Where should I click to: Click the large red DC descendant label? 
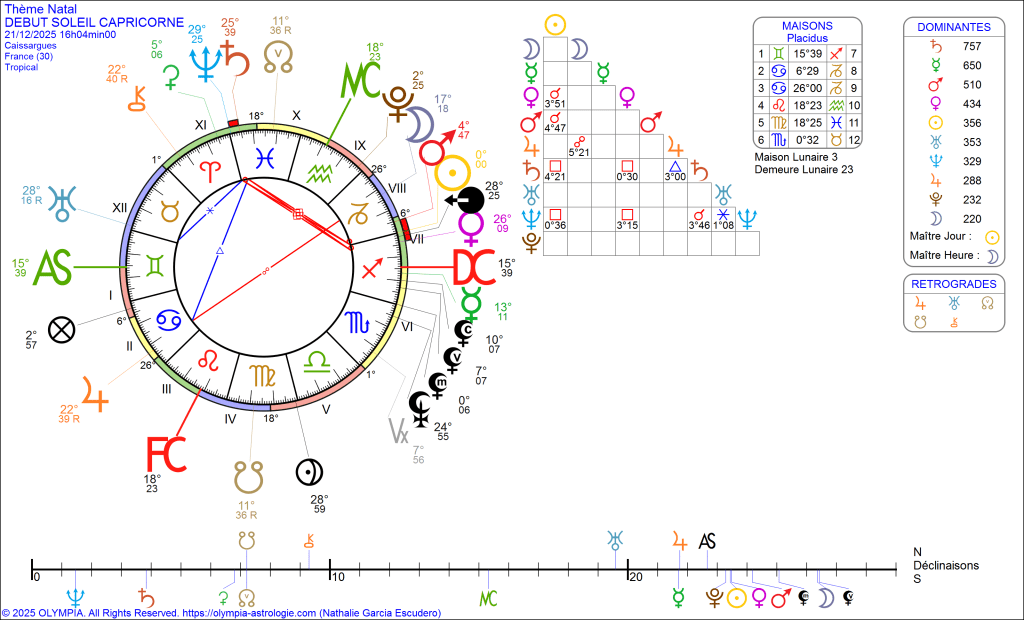click(474, 268)
